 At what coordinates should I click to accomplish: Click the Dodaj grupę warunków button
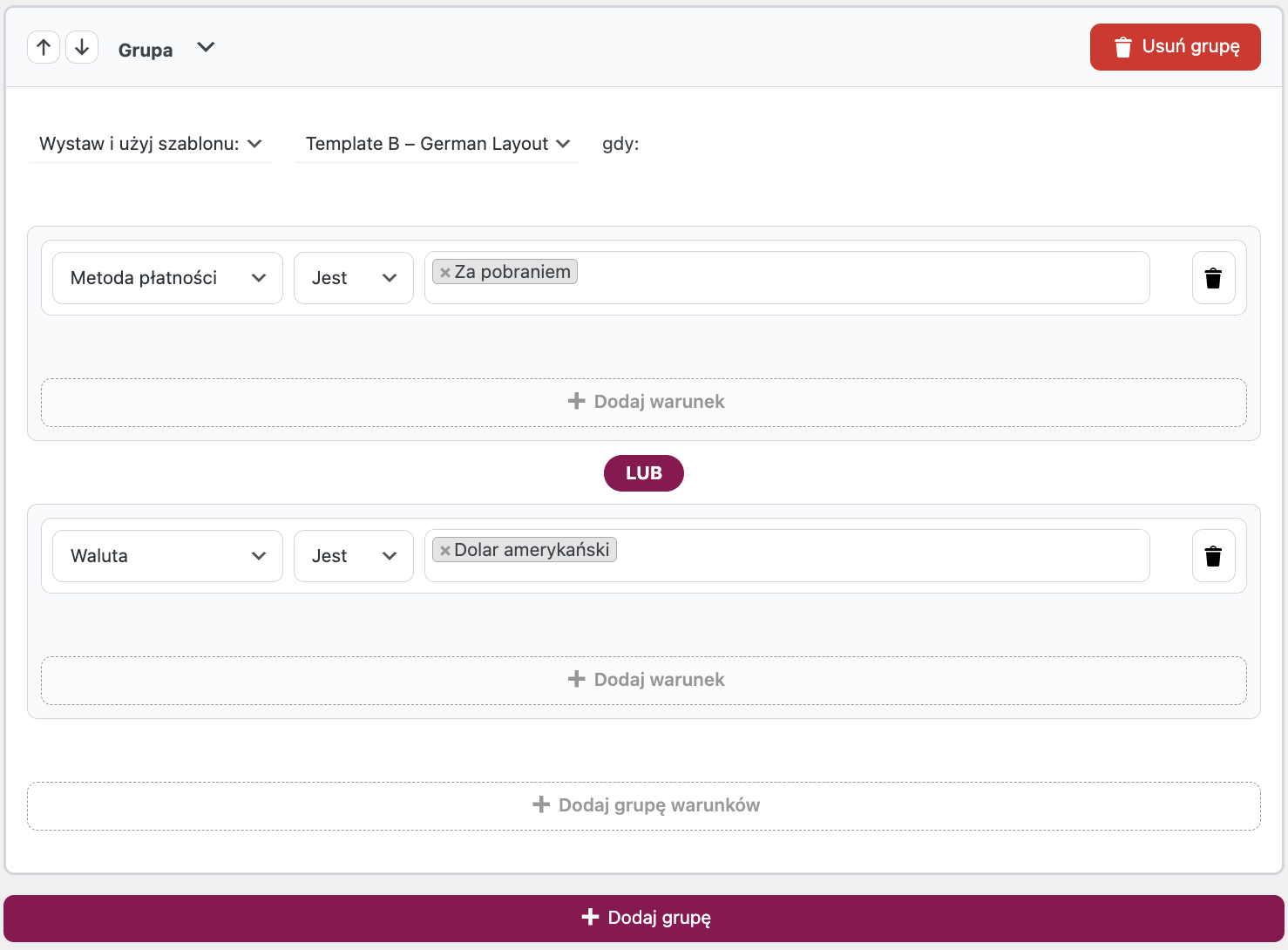point(645,805)
